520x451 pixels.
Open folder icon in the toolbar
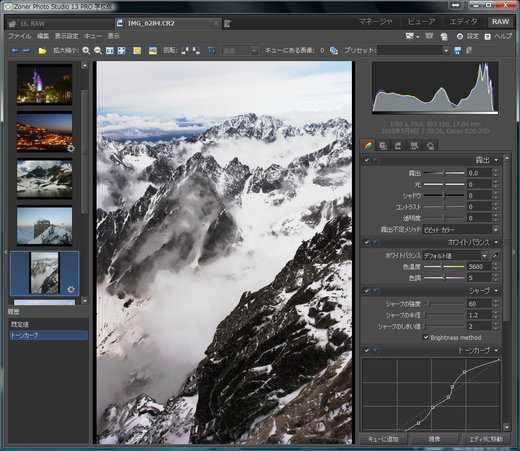point(42,51)
